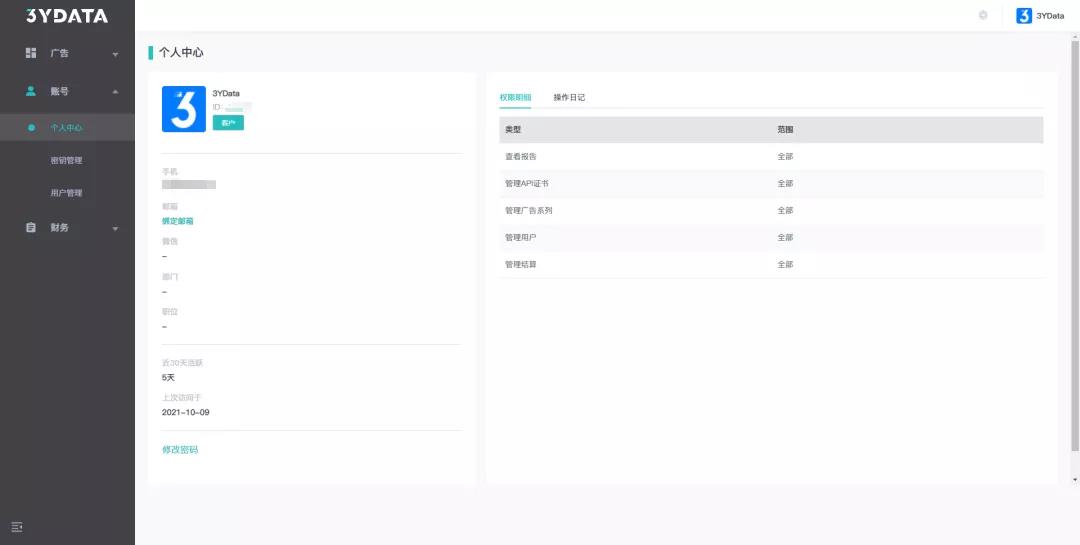Open 密钥管理 in the sidebar
The height and width of the screenshot is (545, 1080).
pos(68,161)
